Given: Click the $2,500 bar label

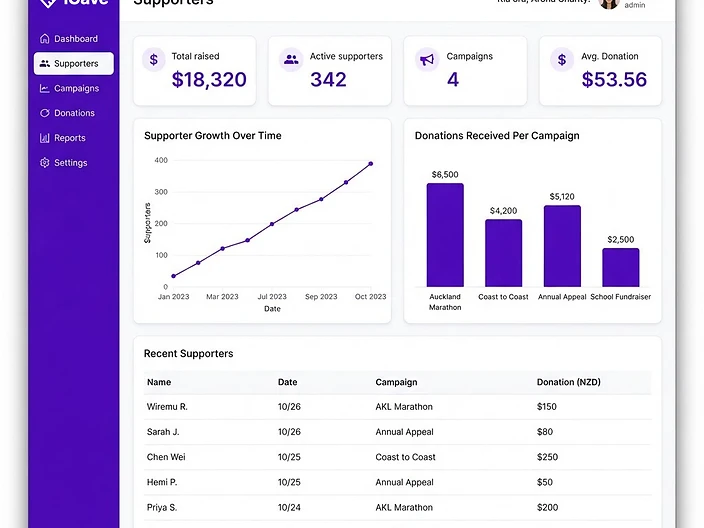Looking at the screenshot, I should coord(620,240).
